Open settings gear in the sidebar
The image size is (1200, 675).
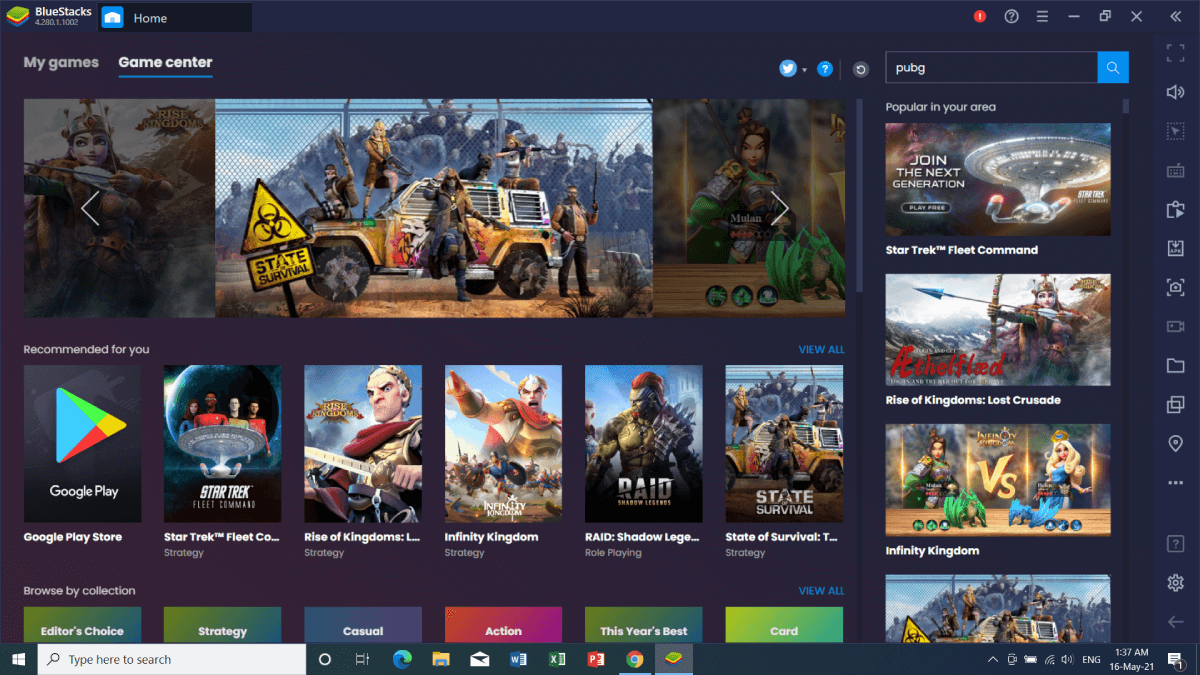coord(1176,583)
